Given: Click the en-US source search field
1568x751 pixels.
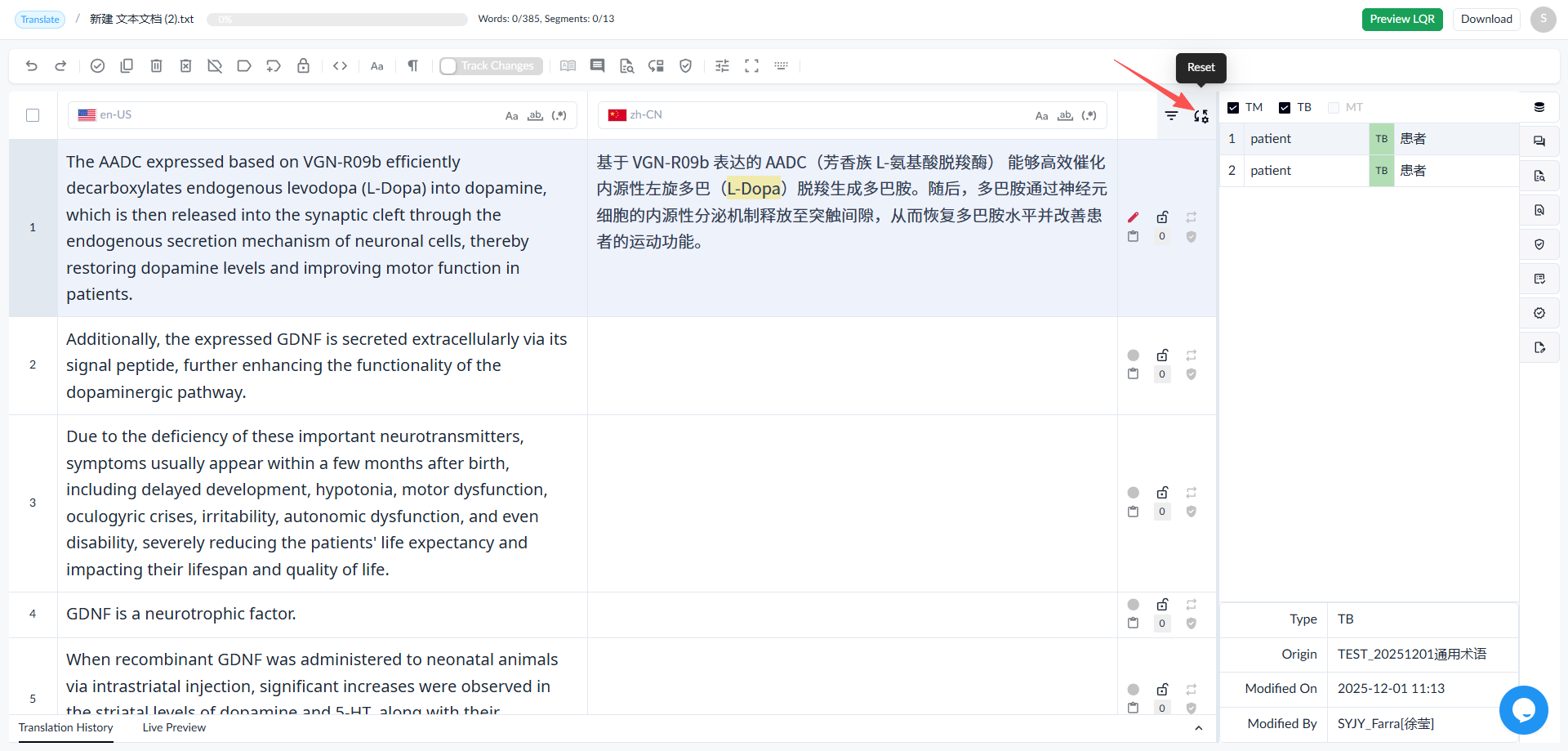Looking at the screenshot, I should pos(323,115).
